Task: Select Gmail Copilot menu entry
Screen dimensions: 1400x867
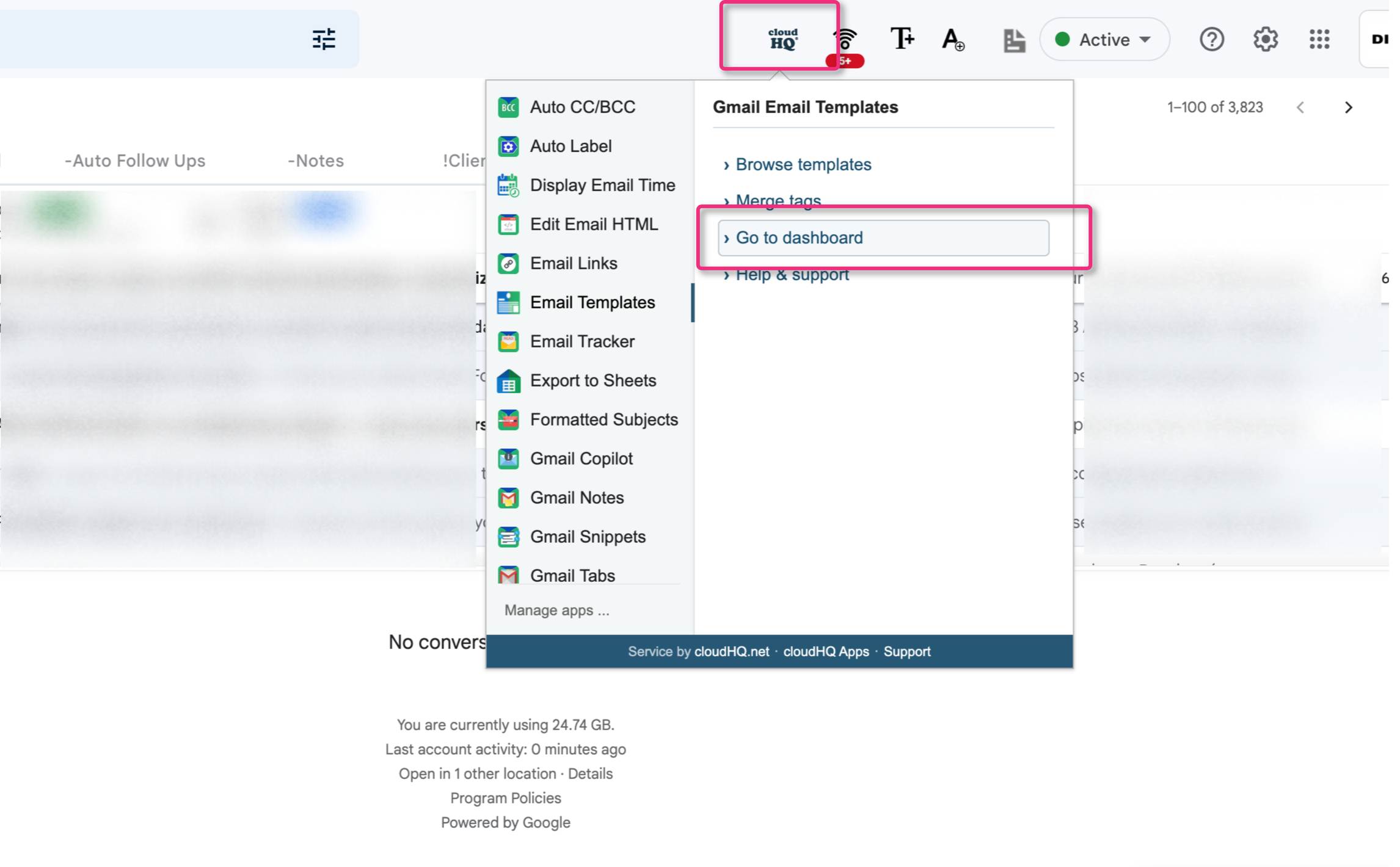Action: [x=589, y=459]
